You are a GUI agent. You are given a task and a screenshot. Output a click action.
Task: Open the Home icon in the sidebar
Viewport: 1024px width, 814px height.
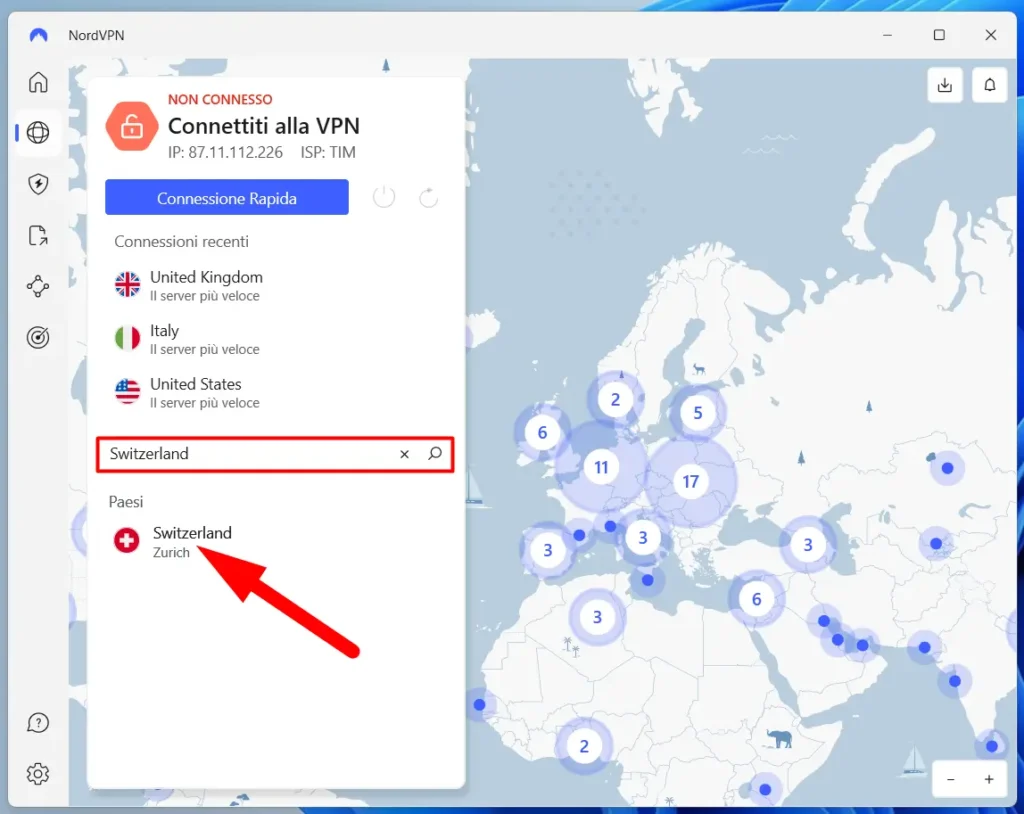[38, 82]
